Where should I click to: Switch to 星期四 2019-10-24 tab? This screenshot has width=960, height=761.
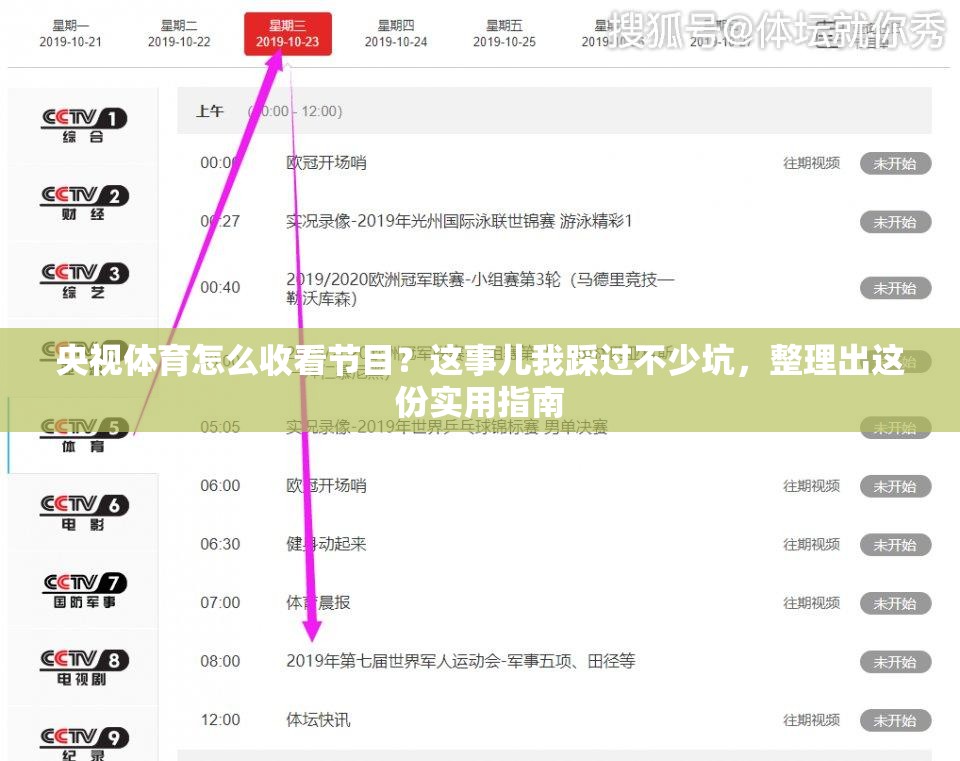(396, 34)
